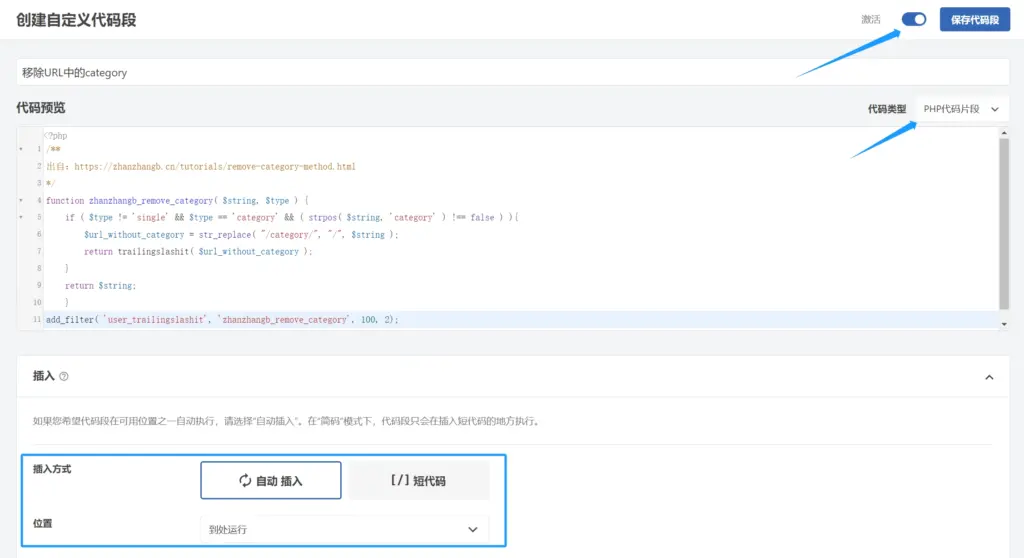Open the PHP代码片段 code type dropdown

(961, 109)
